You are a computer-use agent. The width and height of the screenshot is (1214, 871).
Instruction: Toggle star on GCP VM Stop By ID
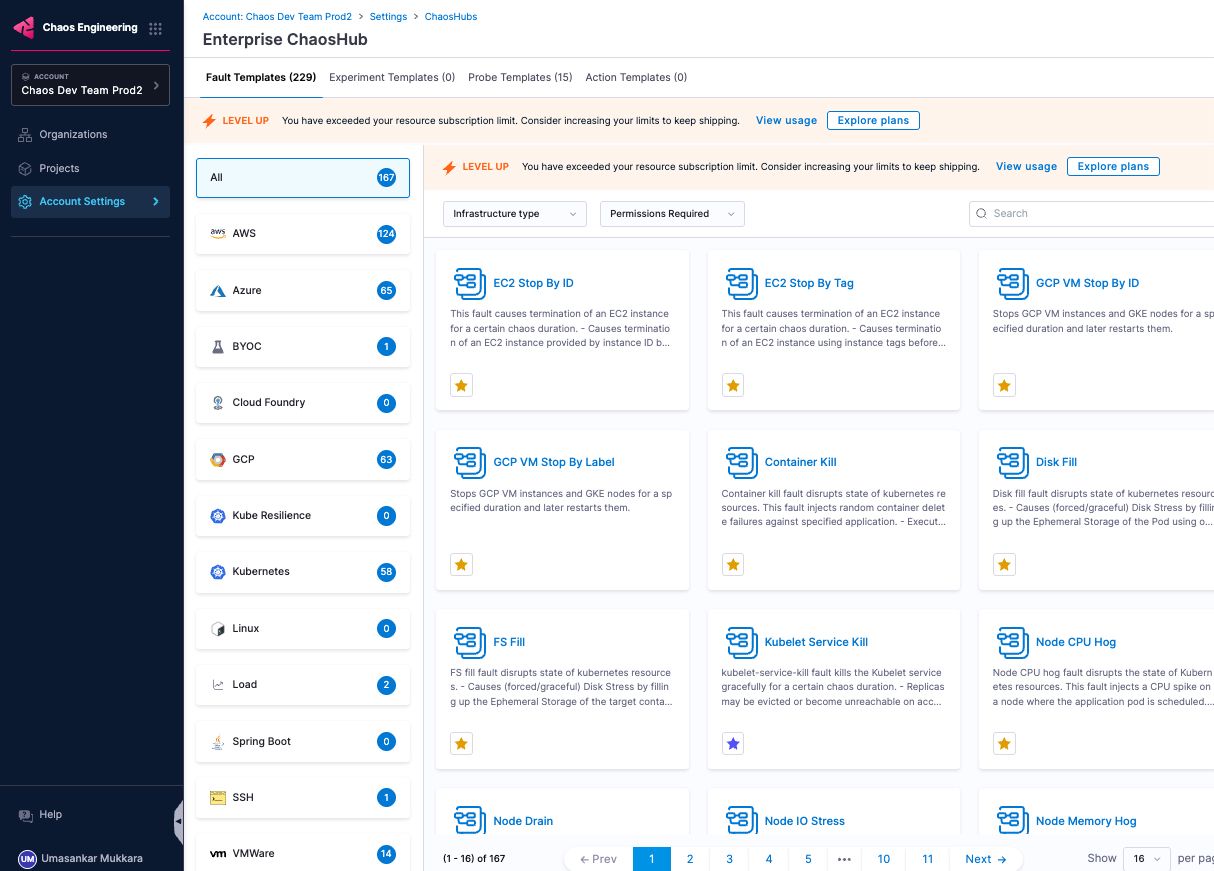(1004, 386)
